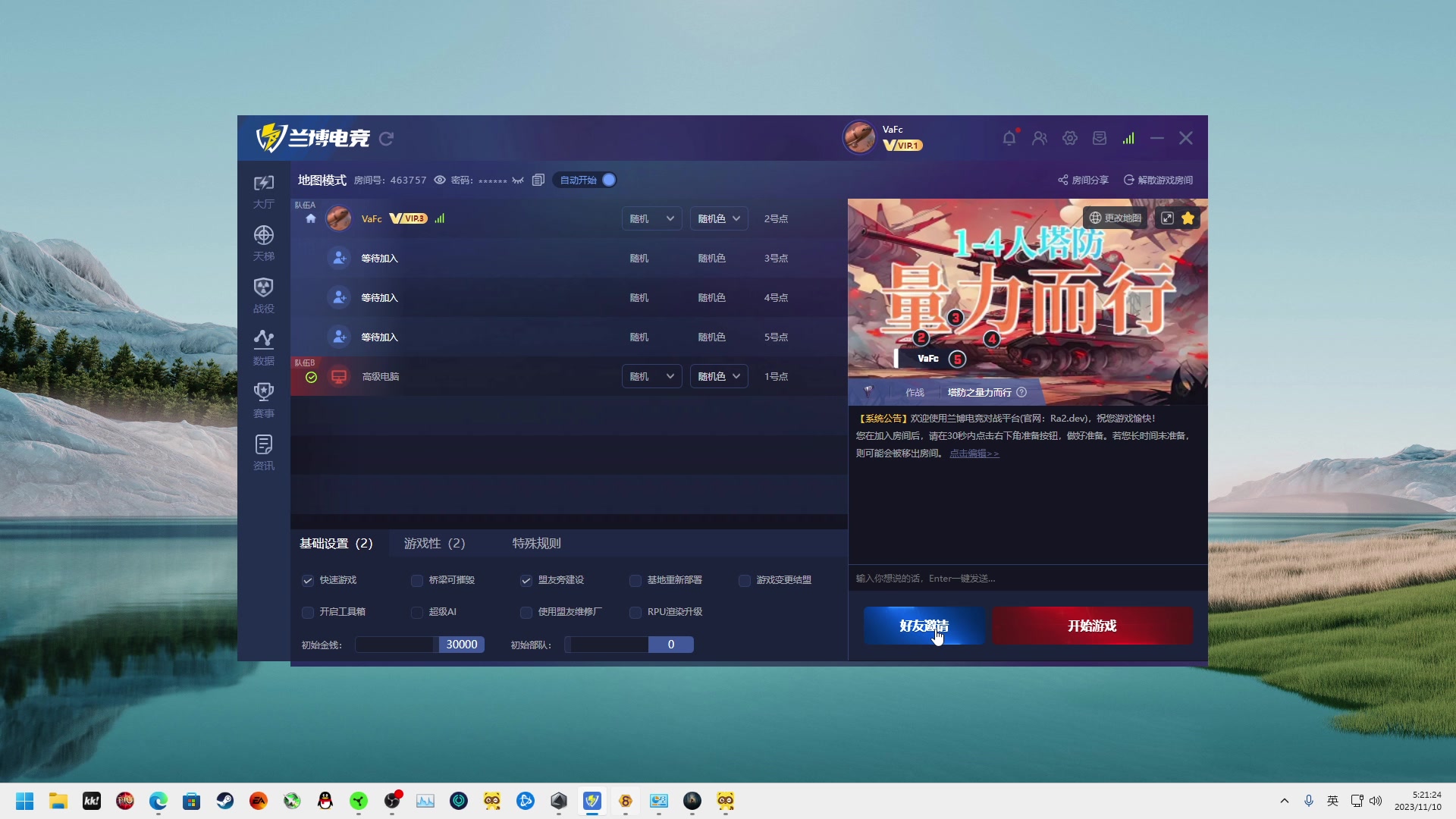Open Steam from the taskbar
The width and height of the screenshot is (1456, 819).
point(225,801)
